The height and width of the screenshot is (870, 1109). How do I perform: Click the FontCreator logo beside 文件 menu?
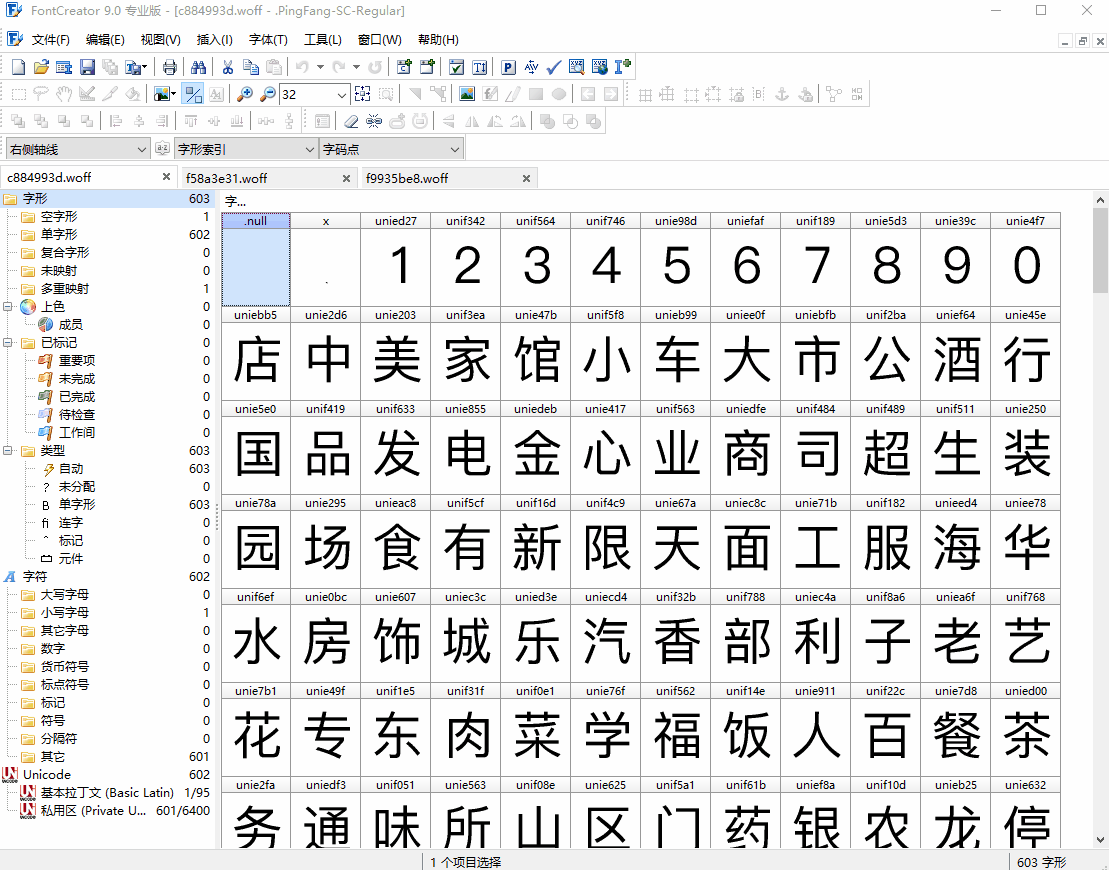point(14,39)
